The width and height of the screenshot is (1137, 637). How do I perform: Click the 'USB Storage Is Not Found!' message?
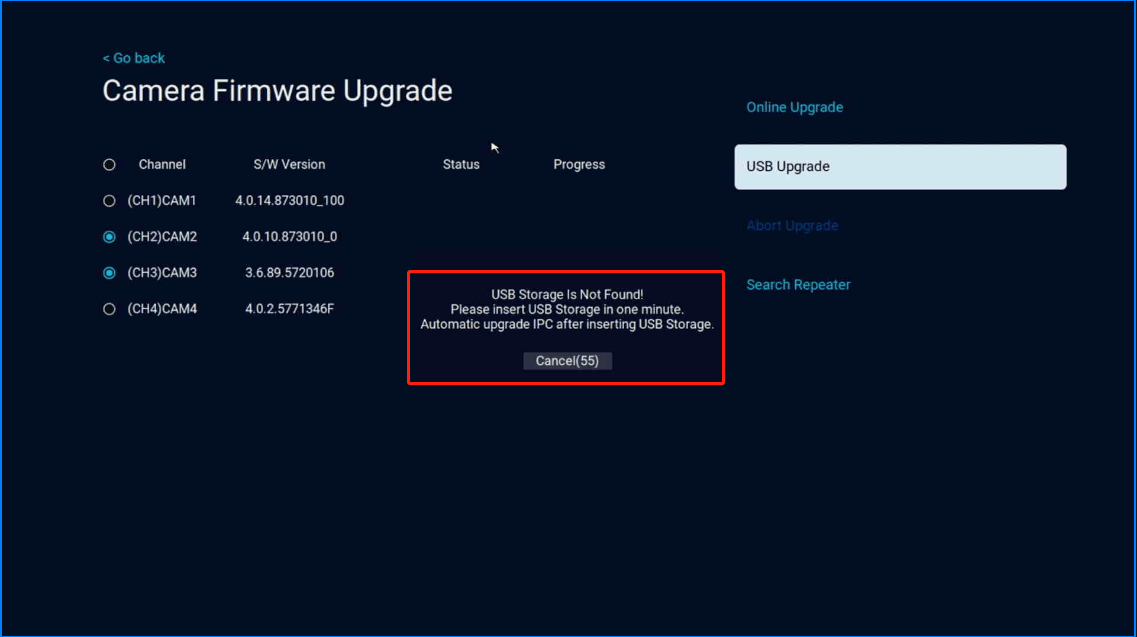point(567,295)
